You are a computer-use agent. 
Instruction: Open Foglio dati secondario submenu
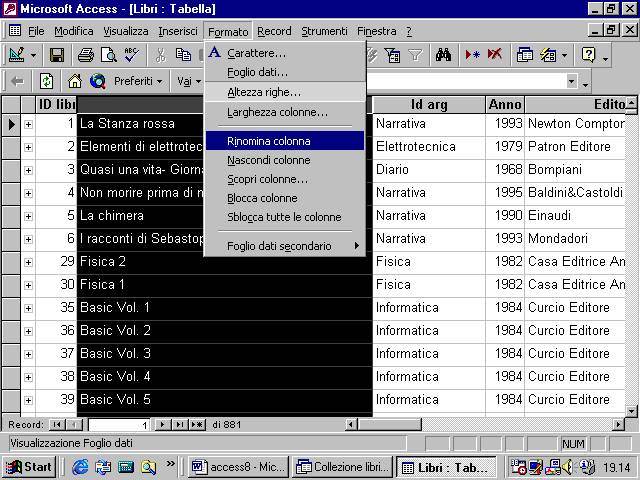pos(285,246)
